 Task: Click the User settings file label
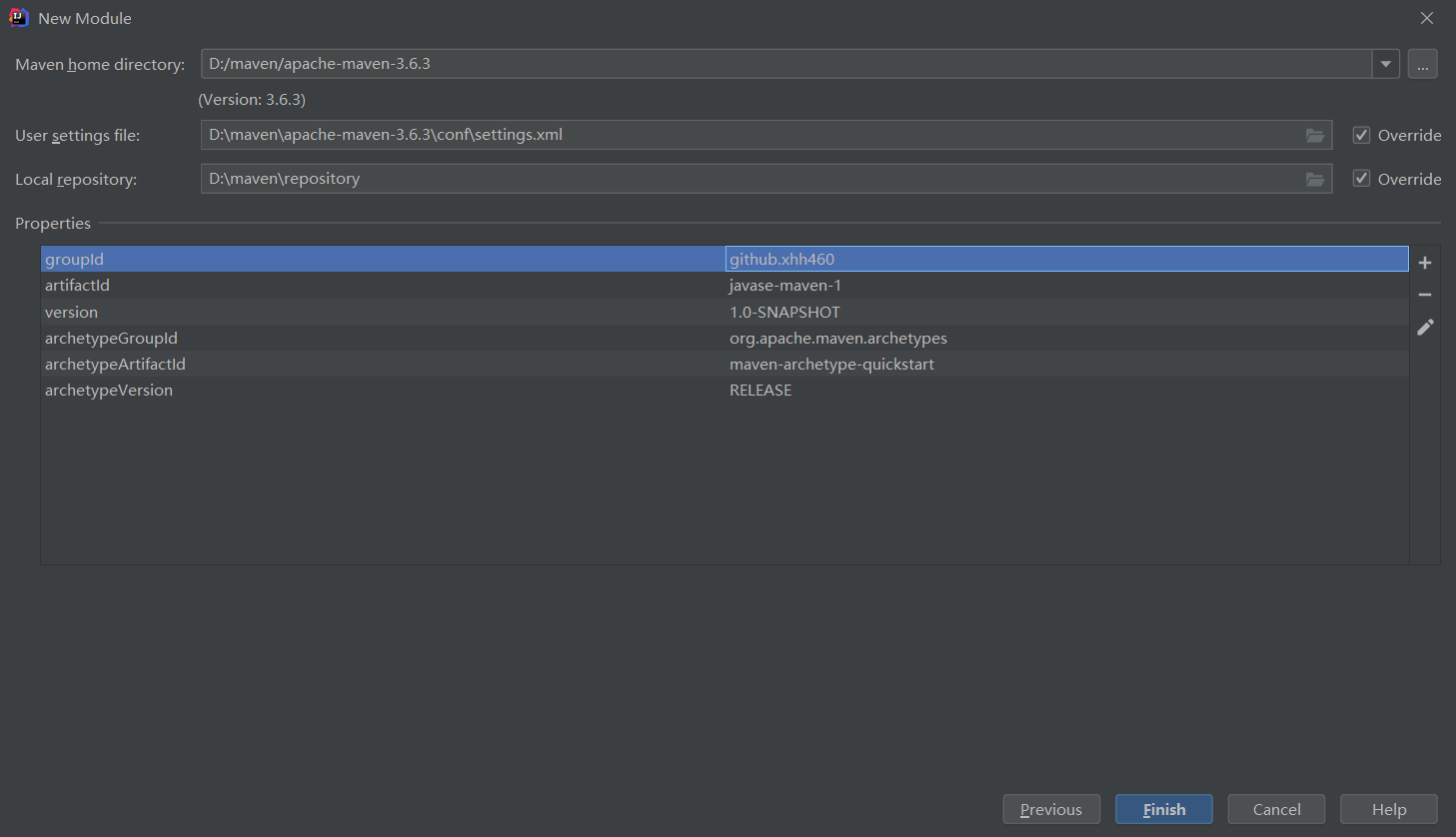coord(78,135)
